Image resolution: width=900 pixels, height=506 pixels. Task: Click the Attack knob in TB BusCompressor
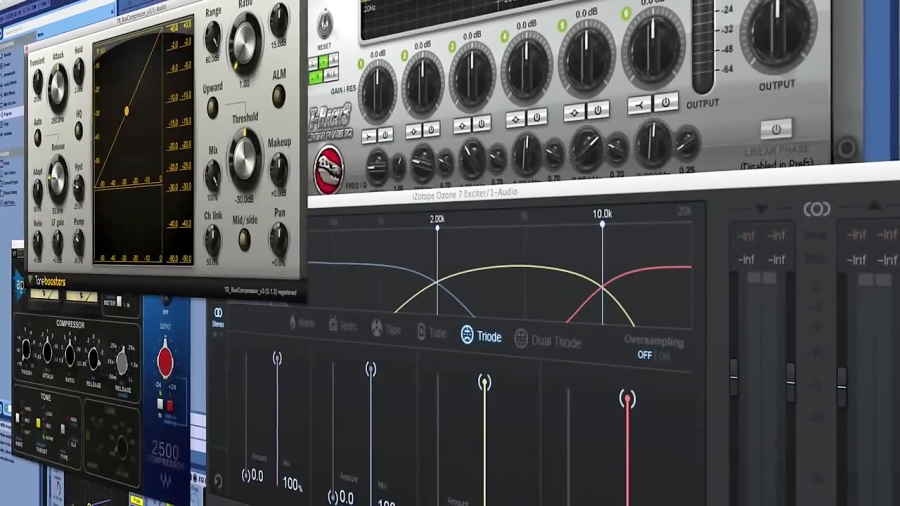pyautogui.click(x=58, y=88)
